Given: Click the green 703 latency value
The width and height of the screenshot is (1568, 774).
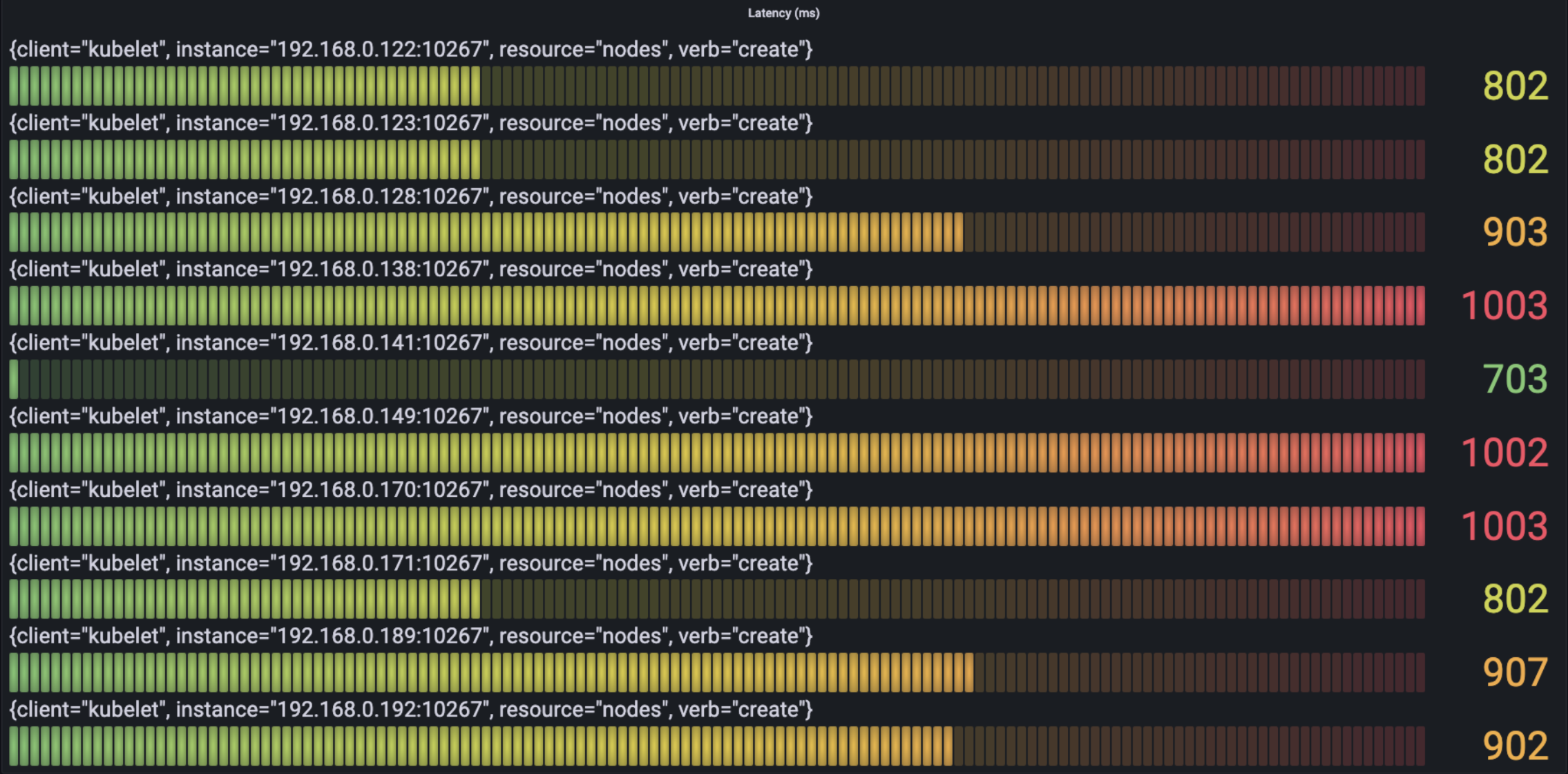Looking at the screenshot, I should tap(1515, 379).
